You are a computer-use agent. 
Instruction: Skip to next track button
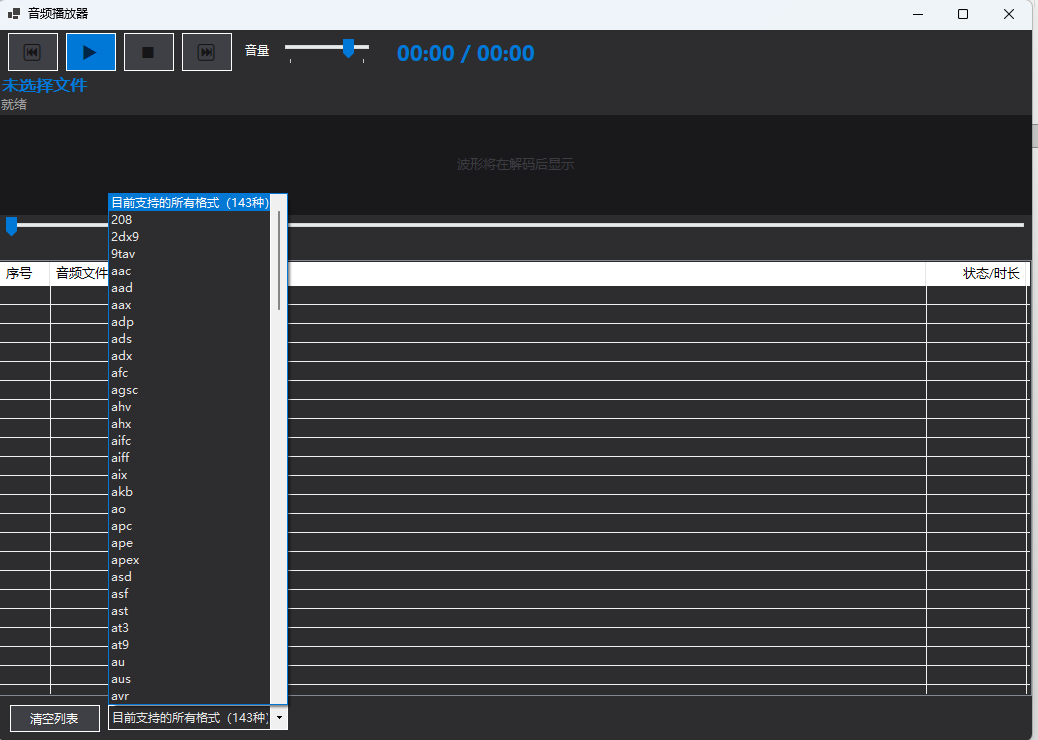[x=207, y=52]
